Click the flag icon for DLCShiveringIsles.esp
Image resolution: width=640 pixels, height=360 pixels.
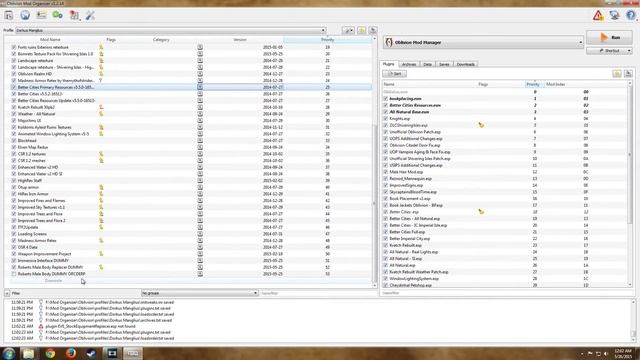[x=481, y=125]
